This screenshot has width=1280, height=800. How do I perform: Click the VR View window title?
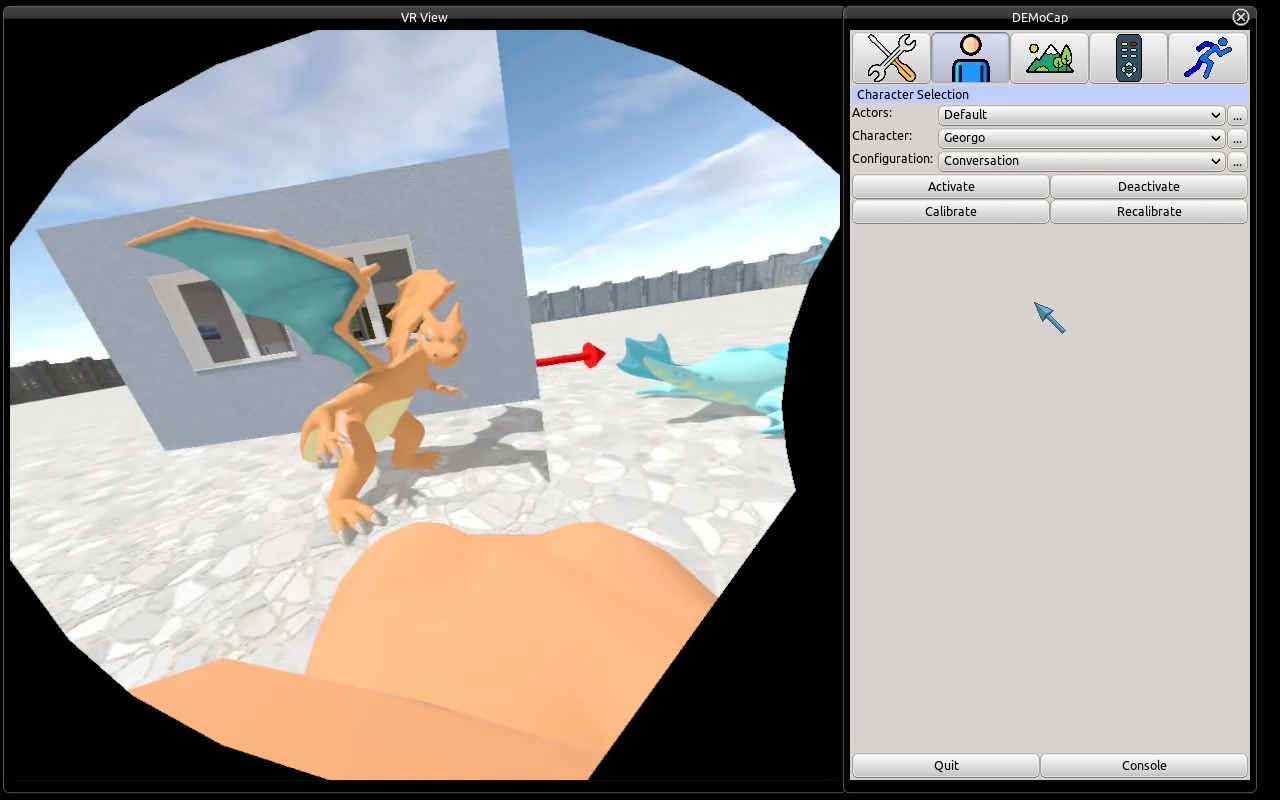coord(424,17)
